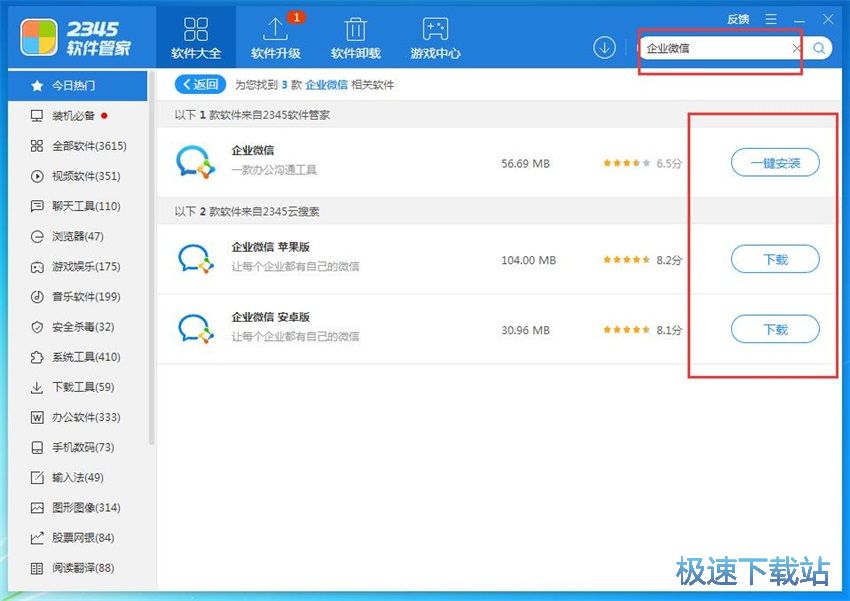
Task: Open 浏览器(47) category
Action: tap(78, 236)
